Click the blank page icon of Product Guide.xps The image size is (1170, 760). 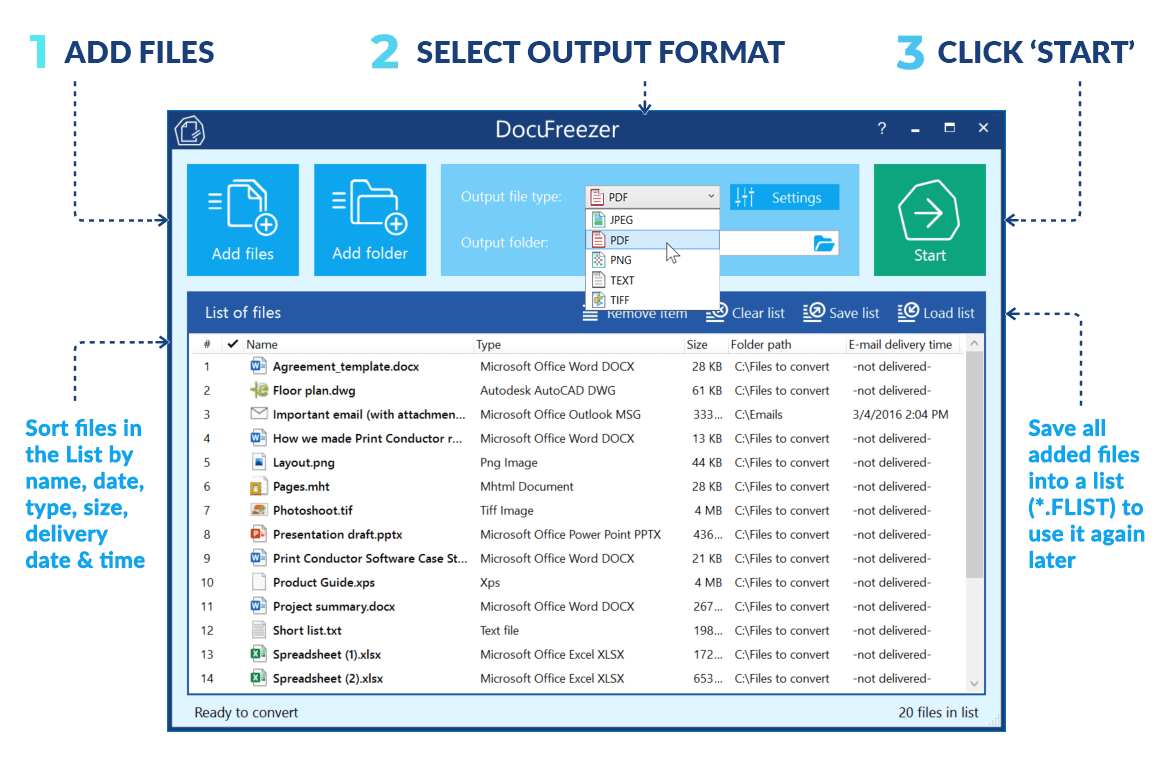pos(258,582)
